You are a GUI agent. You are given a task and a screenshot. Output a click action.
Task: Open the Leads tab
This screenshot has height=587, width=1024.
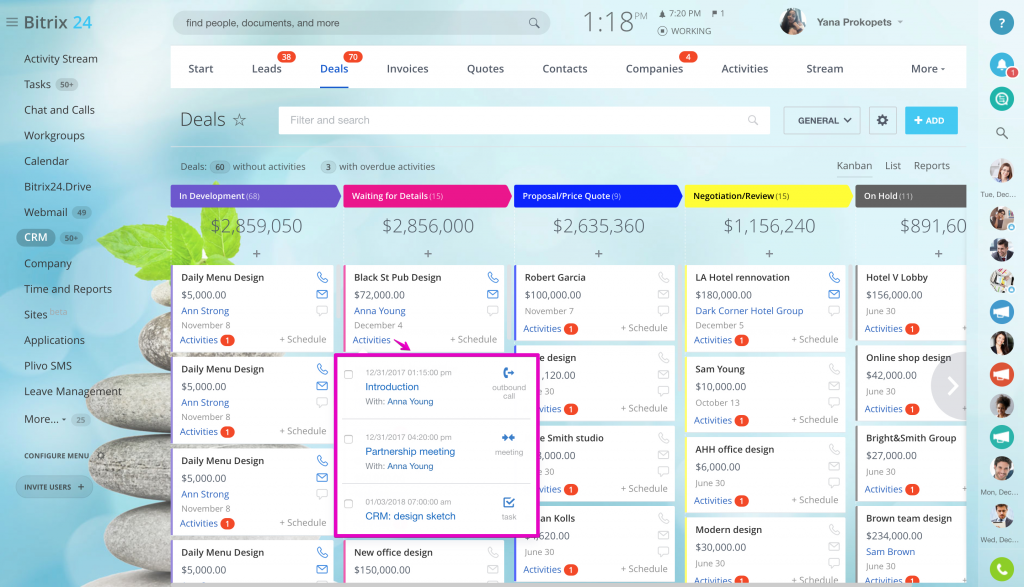pos(266,69)
